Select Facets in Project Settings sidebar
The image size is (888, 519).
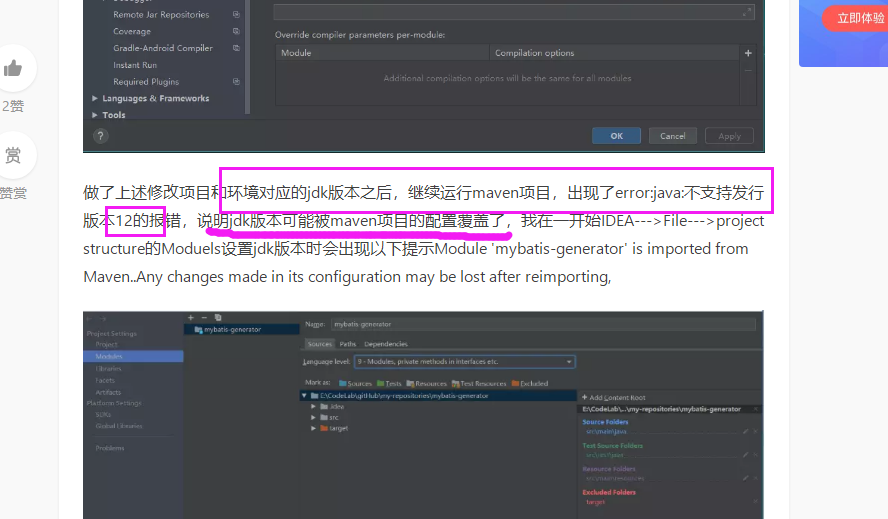pyautogui.click(x=105, y=380)
